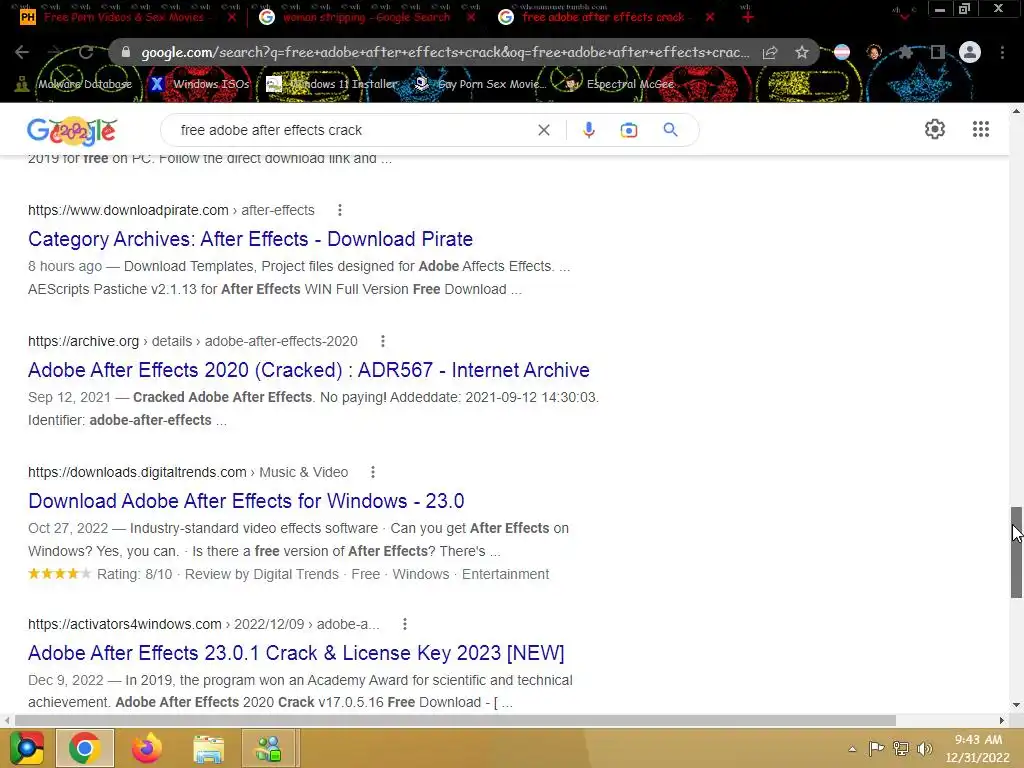Open the Google apps grid
This screenshot has width=1024, height=768.
click(980, 129)
